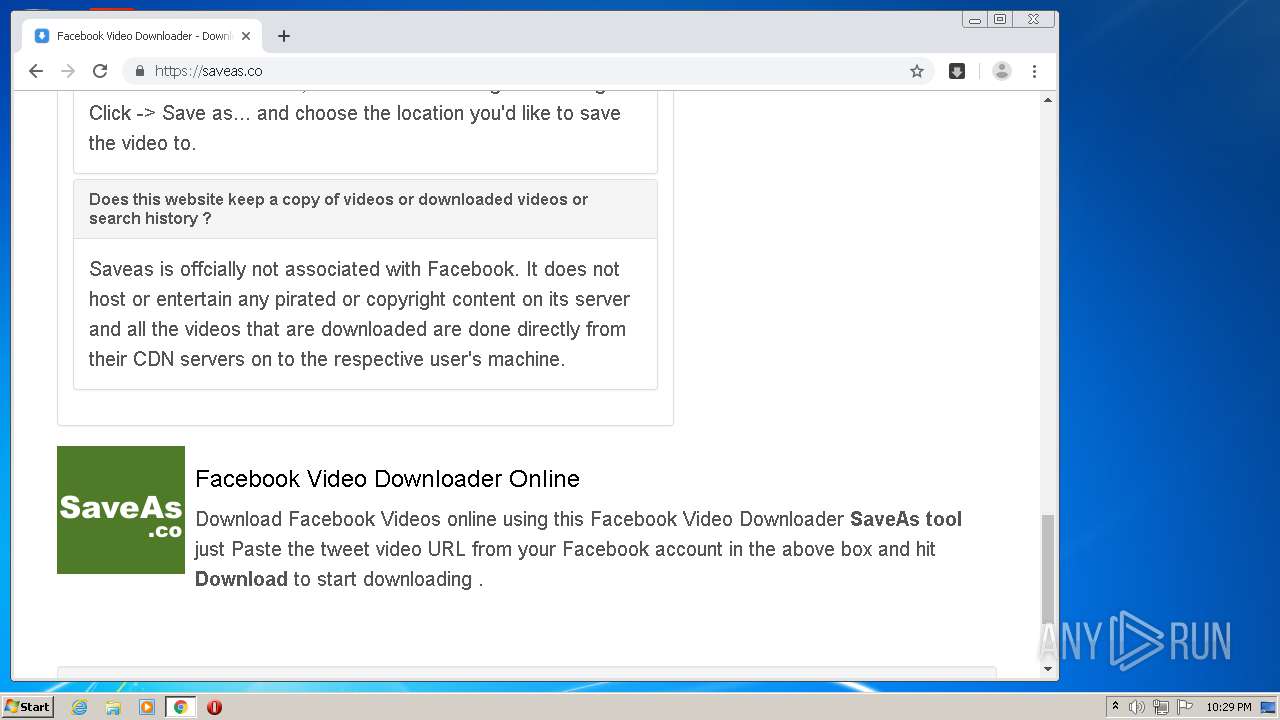Select the Facebook Video Downloader tab
Screen dimensions: 1280x720
[x=142, y=36]
